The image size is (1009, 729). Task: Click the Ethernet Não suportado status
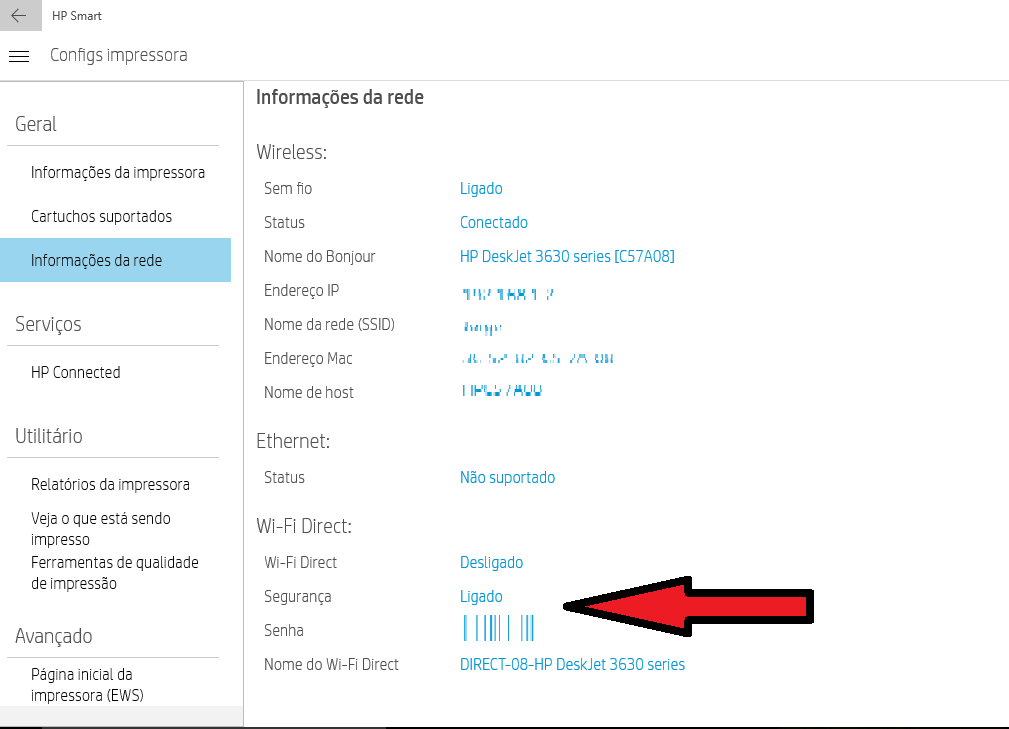pos(507,477)
